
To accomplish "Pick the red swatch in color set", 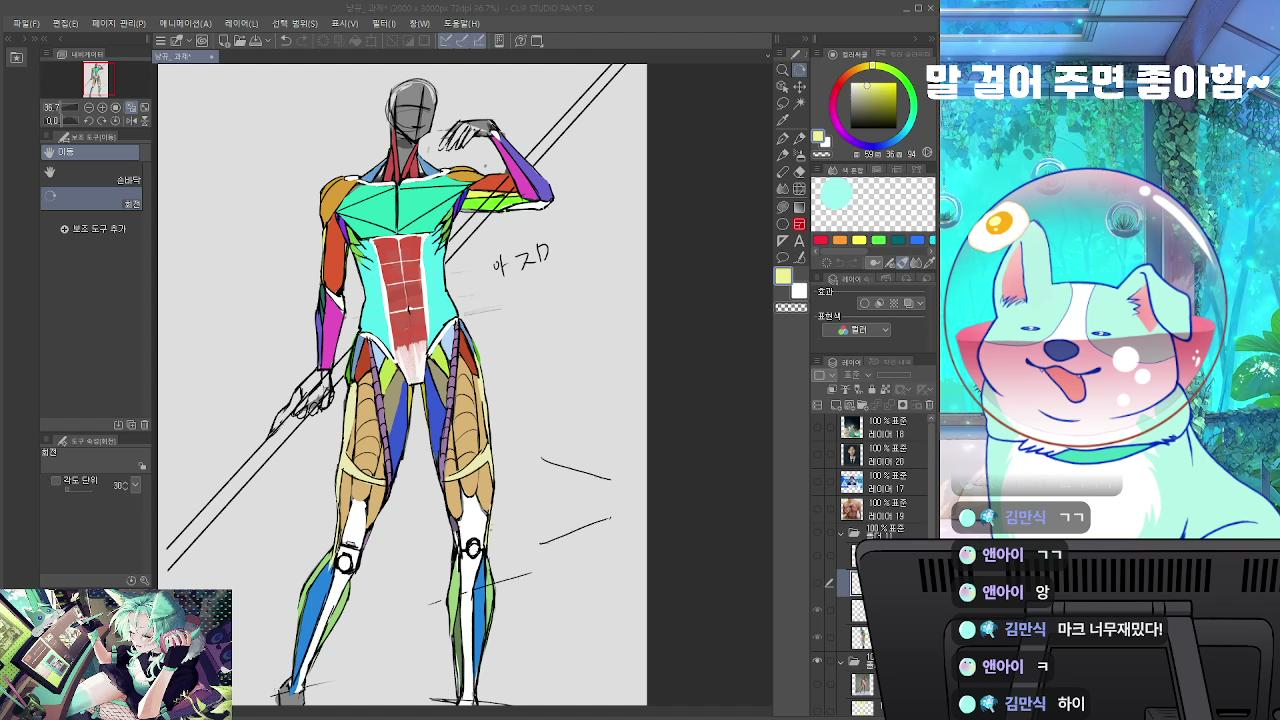I will point(821,240).
